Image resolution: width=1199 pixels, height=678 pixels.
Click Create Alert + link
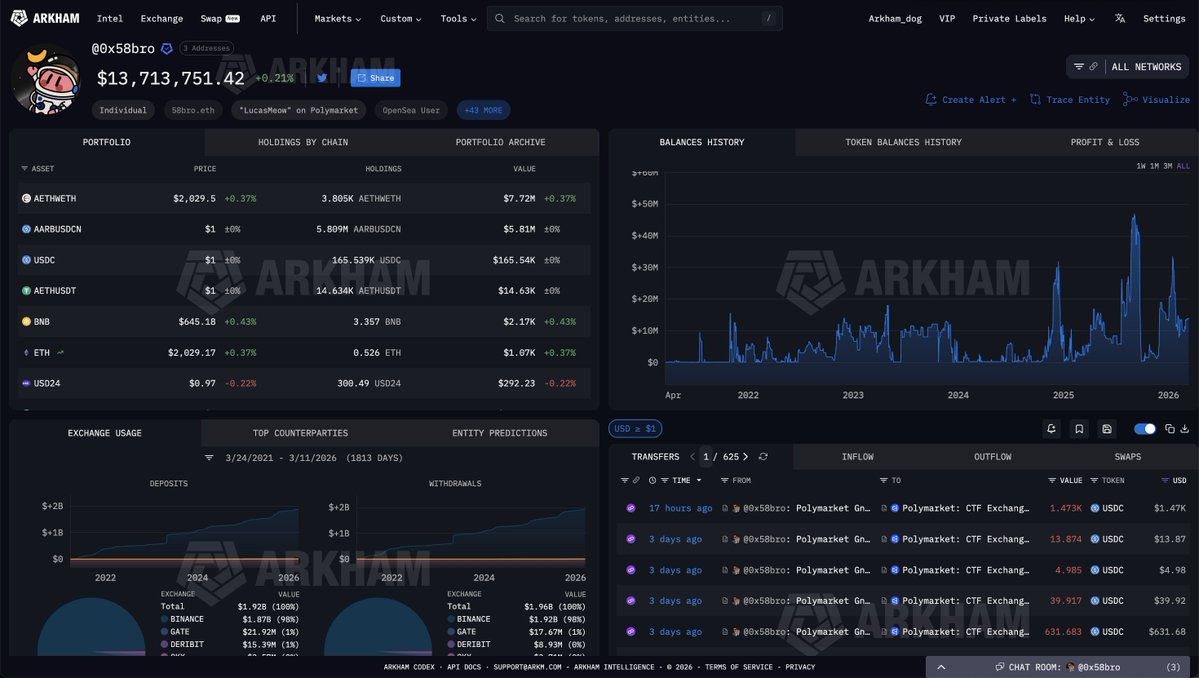tap(970, 99)
